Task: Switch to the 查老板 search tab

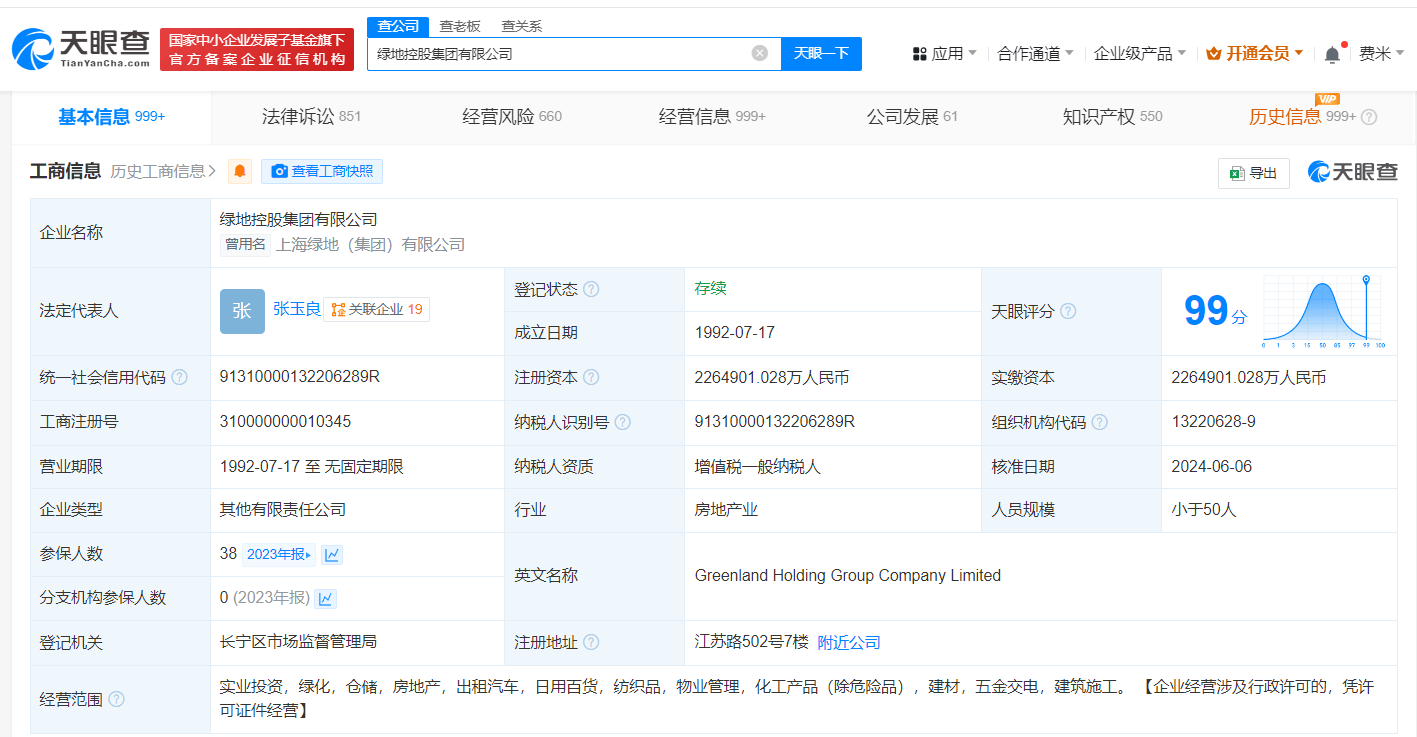Action: (x=460, y=26)
